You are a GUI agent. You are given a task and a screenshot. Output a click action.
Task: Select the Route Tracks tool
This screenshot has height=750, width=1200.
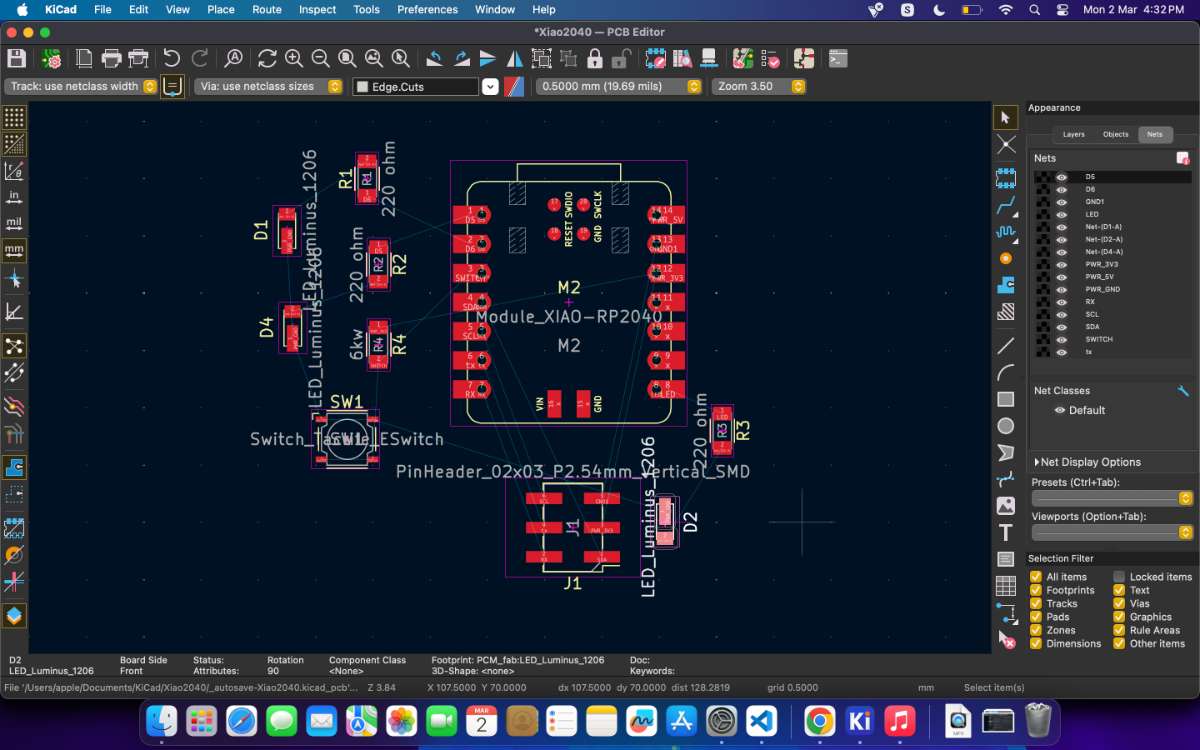(x=1006, y=206)
